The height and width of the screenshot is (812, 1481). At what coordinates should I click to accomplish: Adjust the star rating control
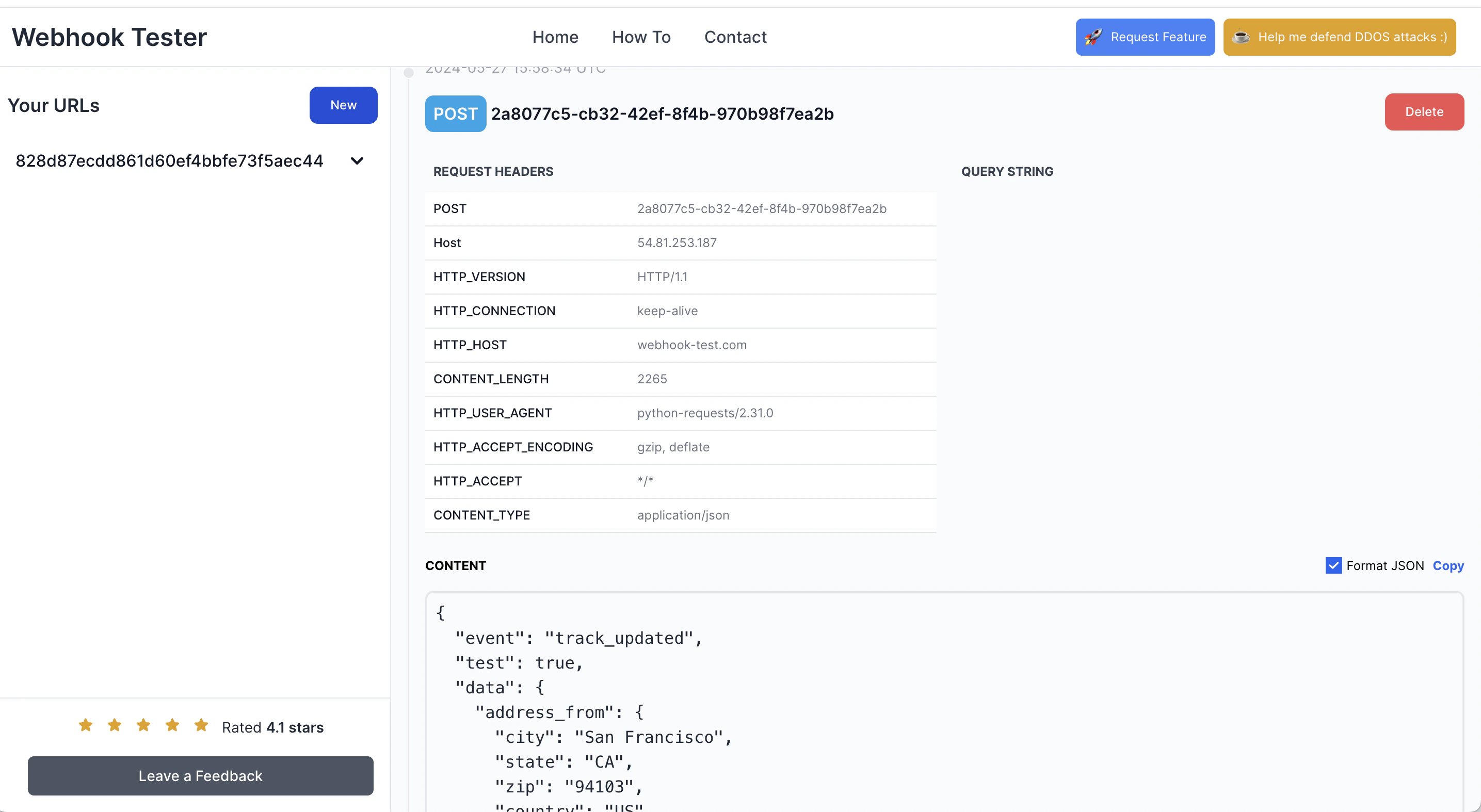[143, 725]
